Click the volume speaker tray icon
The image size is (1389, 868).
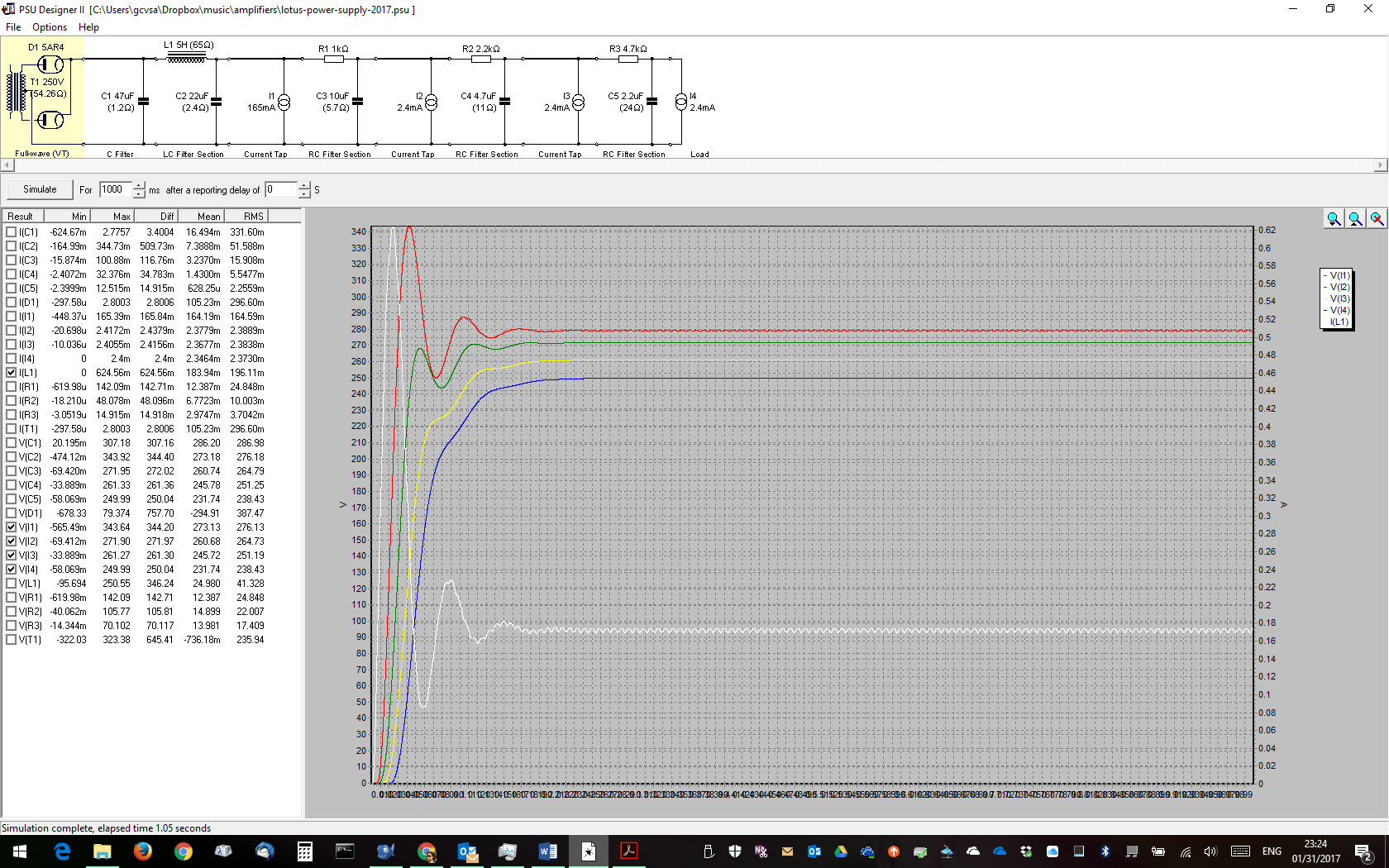[x=1210, y=851]
